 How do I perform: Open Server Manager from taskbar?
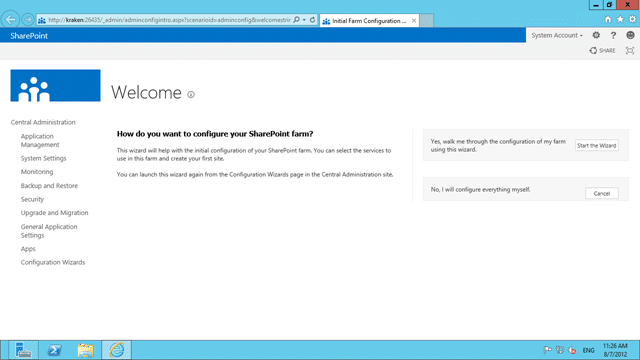(23, 350)
